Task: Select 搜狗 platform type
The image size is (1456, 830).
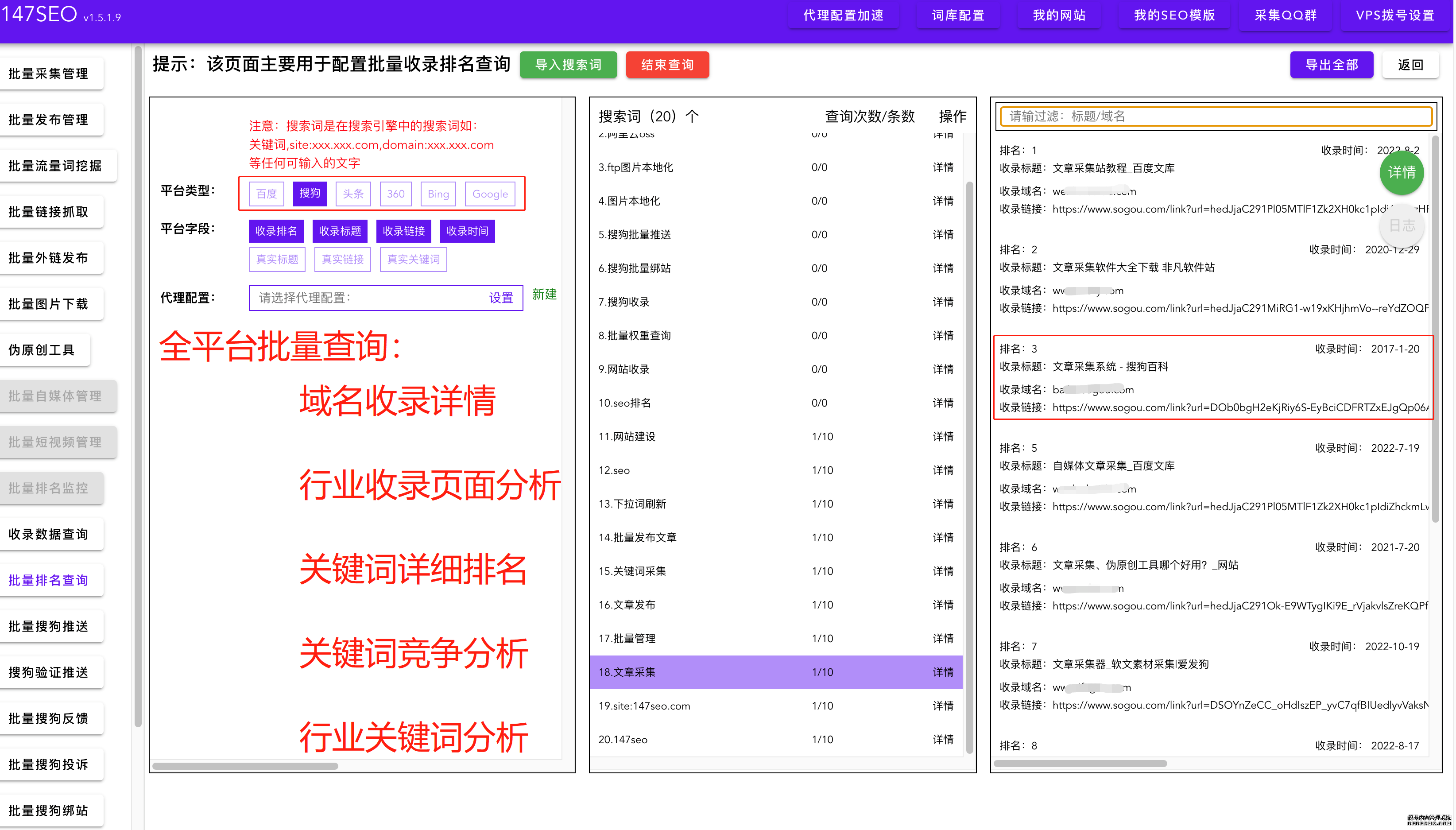Action: click(310, 194)
